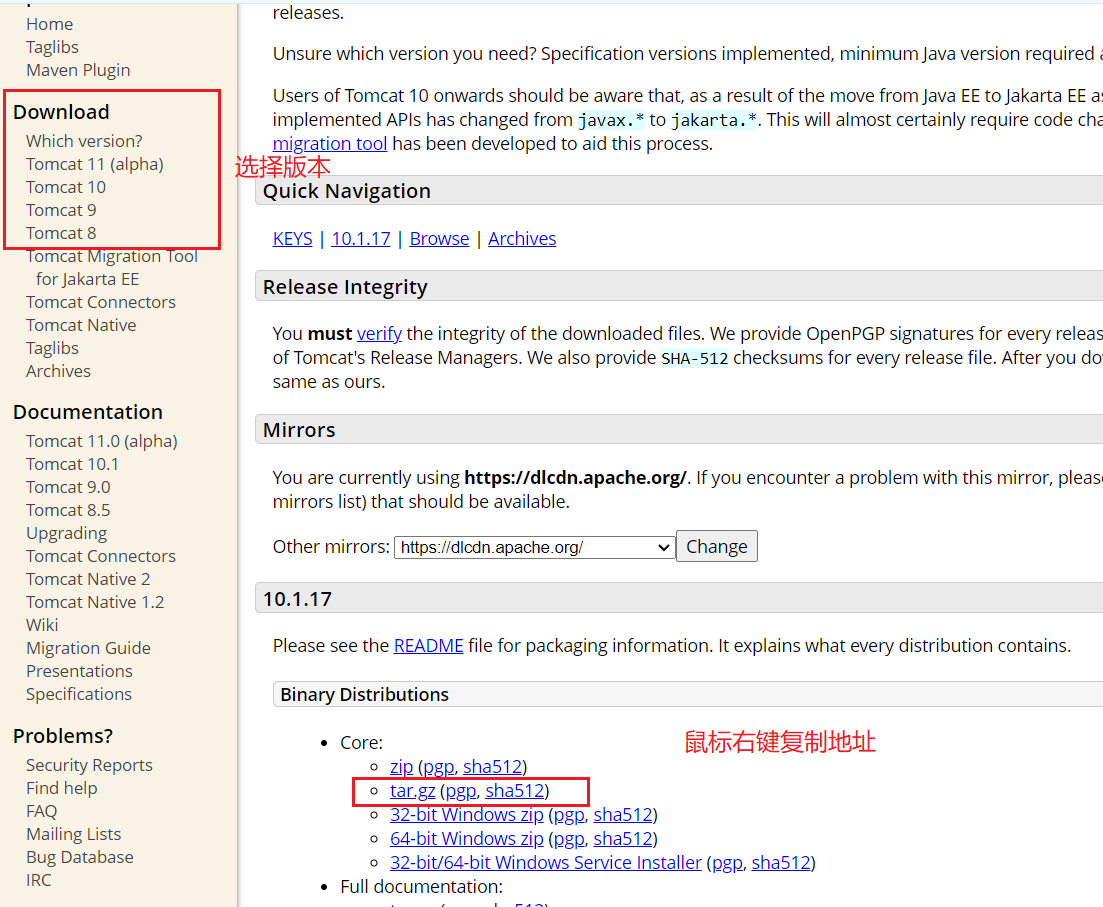The height and width of the screenshot is (907, 1103).
Task: Open the Browse quick navigation link
Action: pyautogui.click(x=440, y=239)
